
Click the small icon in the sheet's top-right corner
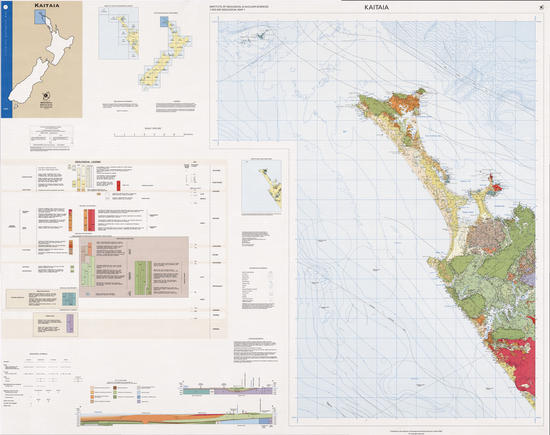tap(542, 7)
